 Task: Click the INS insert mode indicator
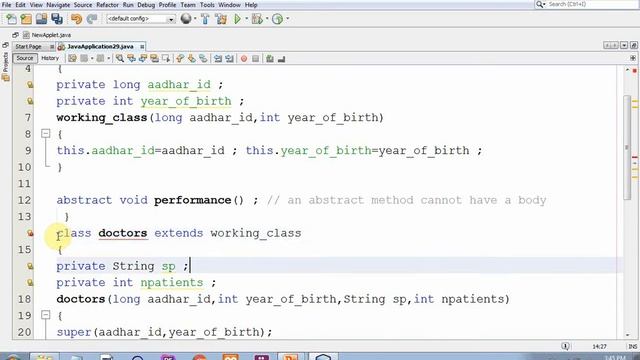point(632,347)
